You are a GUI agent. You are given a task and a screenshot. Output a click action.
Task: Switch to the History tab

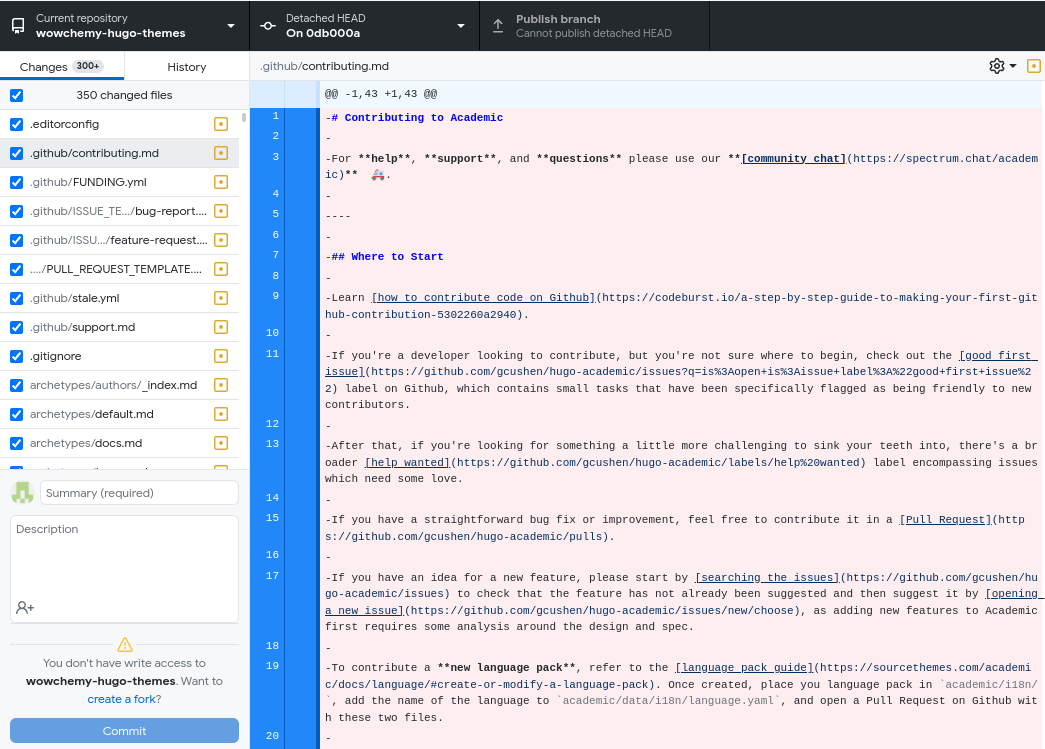187,67
